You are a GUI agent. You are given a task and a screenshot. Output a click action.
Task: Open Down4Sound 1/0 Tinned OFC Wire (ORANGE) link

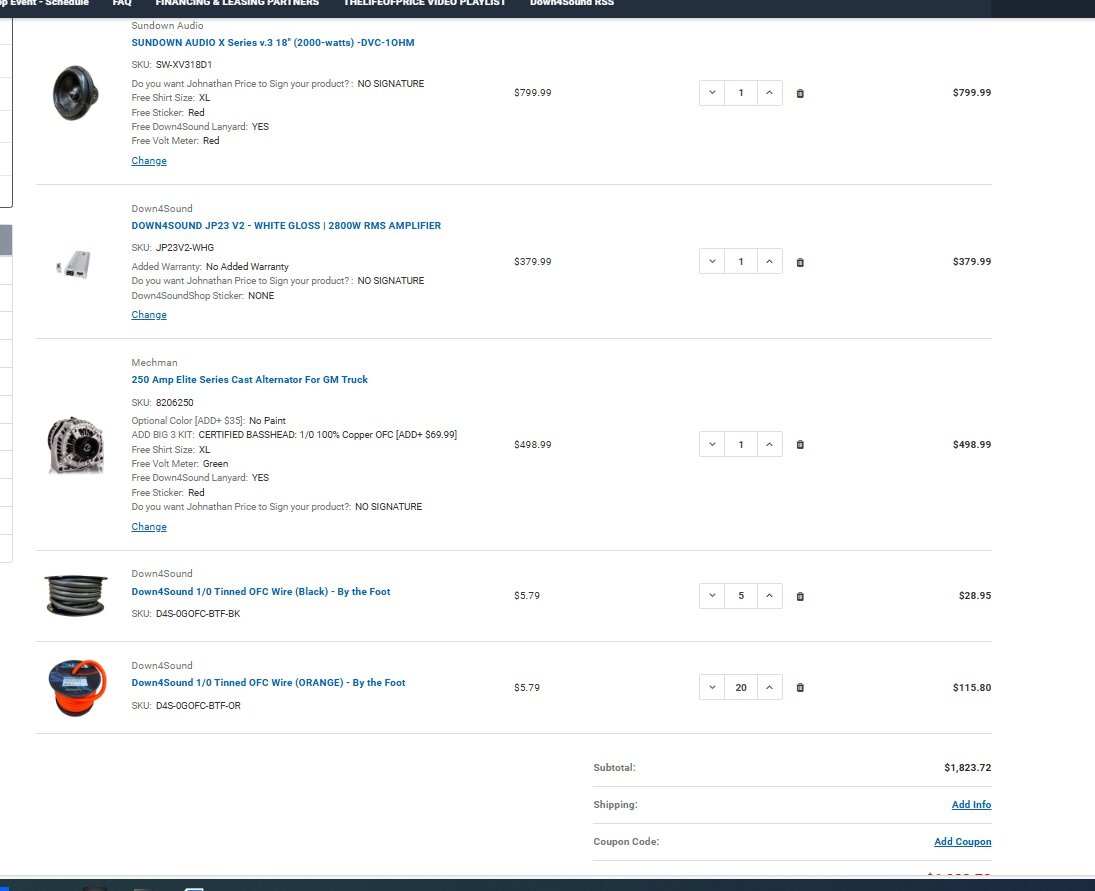tap(268, 683)
